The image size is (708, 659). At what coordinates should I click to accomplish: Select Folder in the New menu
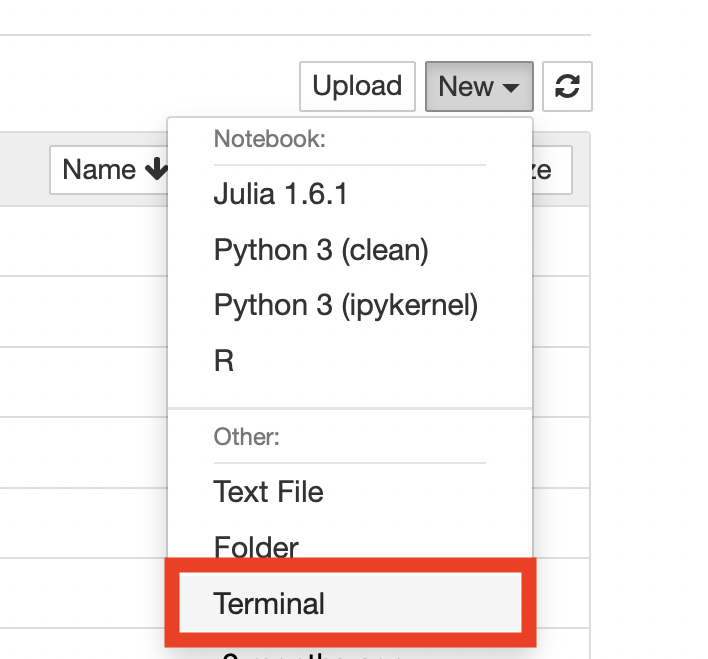click(x=256, y=546)
